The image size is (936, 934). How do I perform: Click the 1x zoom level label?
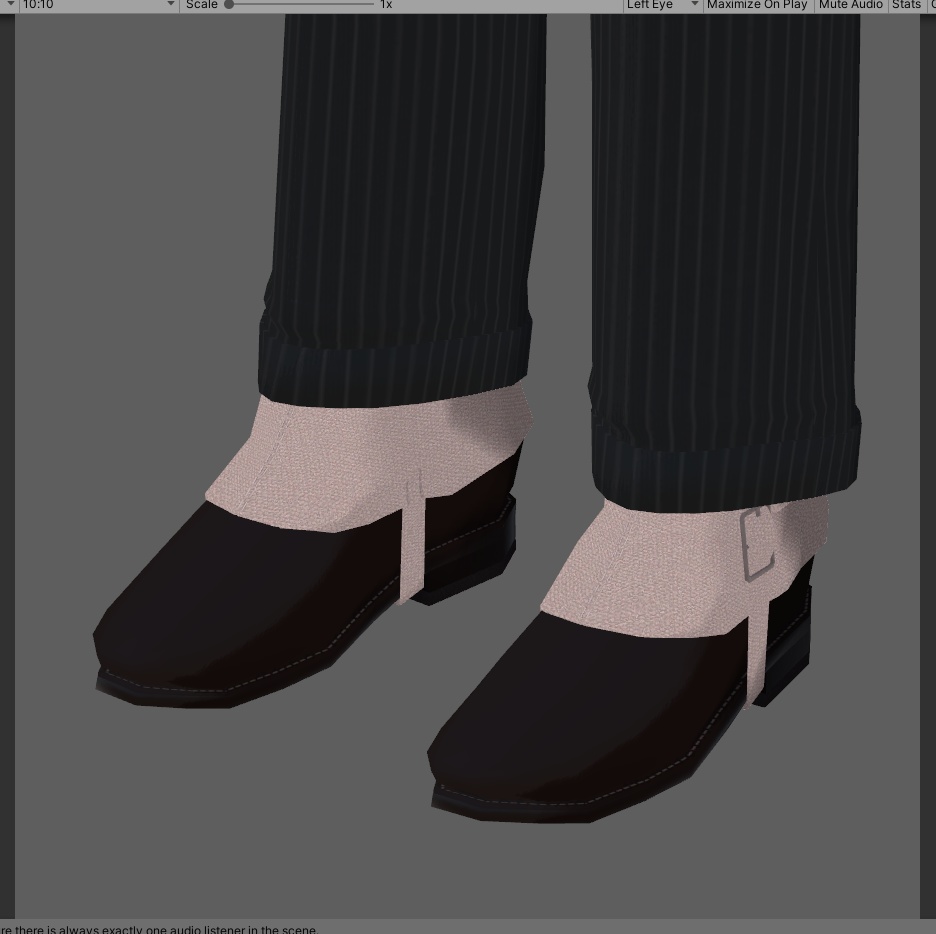386,5
